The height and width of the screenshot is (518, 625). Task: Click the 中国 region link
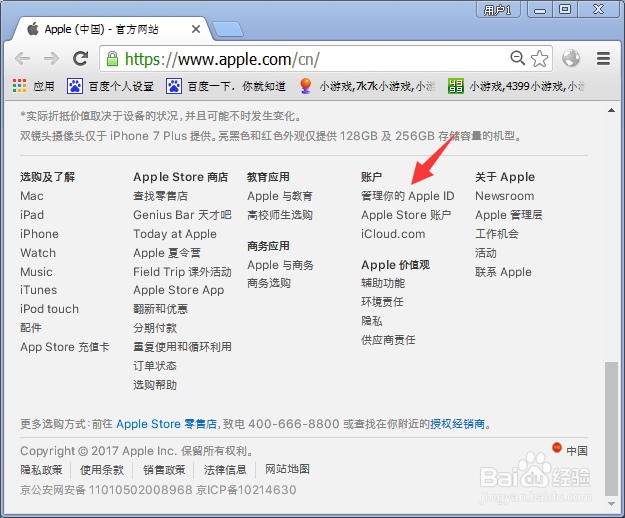point(577,451)
